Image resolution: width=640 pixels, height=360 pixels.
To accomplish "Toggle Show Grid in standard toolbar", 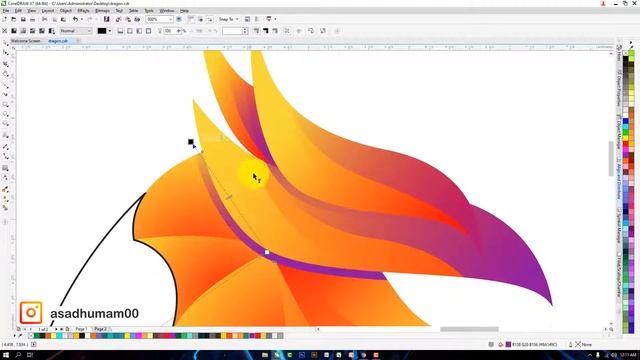I will [x=200, y=19].
